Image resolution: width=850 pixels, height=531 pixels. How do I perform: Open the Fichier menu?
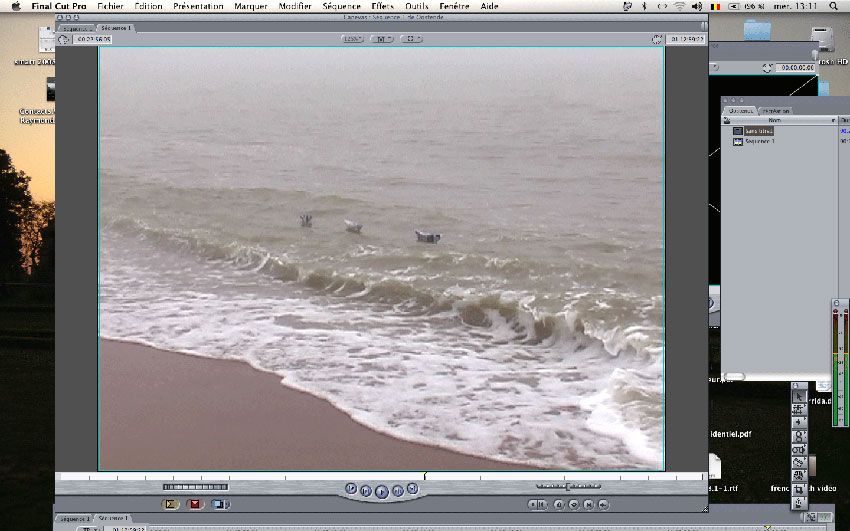pyautogui.click(x=110, y=6)
